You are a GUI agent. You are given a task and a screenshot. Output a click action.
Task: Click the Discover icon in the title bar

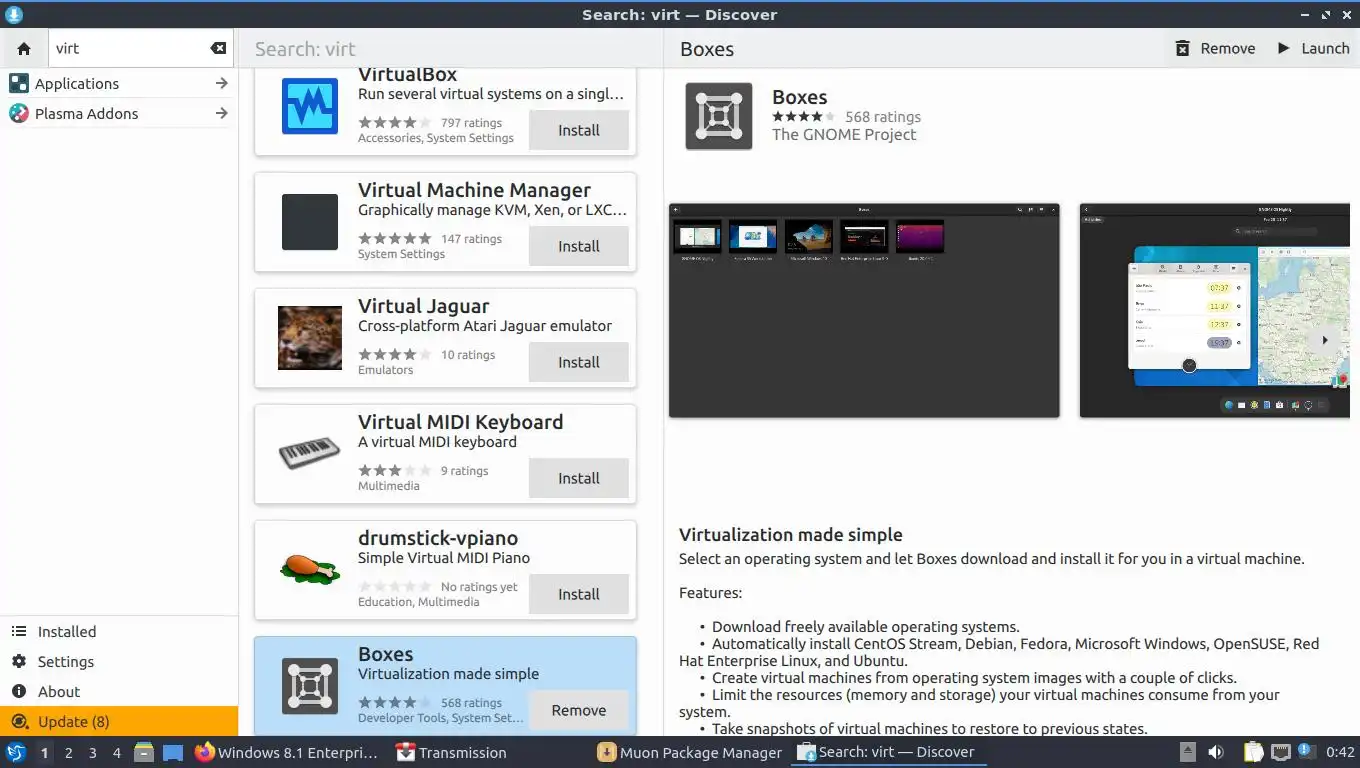click(x=13, y=14)
